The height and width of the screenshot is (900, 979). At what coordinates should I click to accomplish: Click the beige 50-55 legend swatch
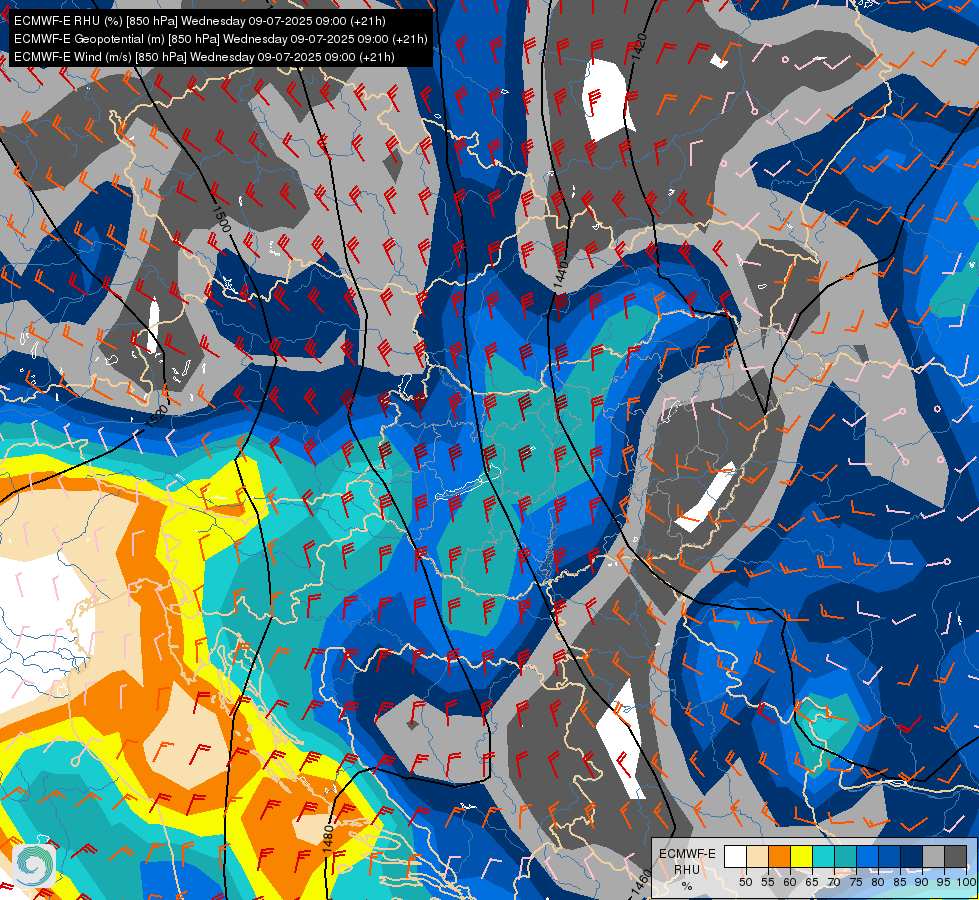757,857
